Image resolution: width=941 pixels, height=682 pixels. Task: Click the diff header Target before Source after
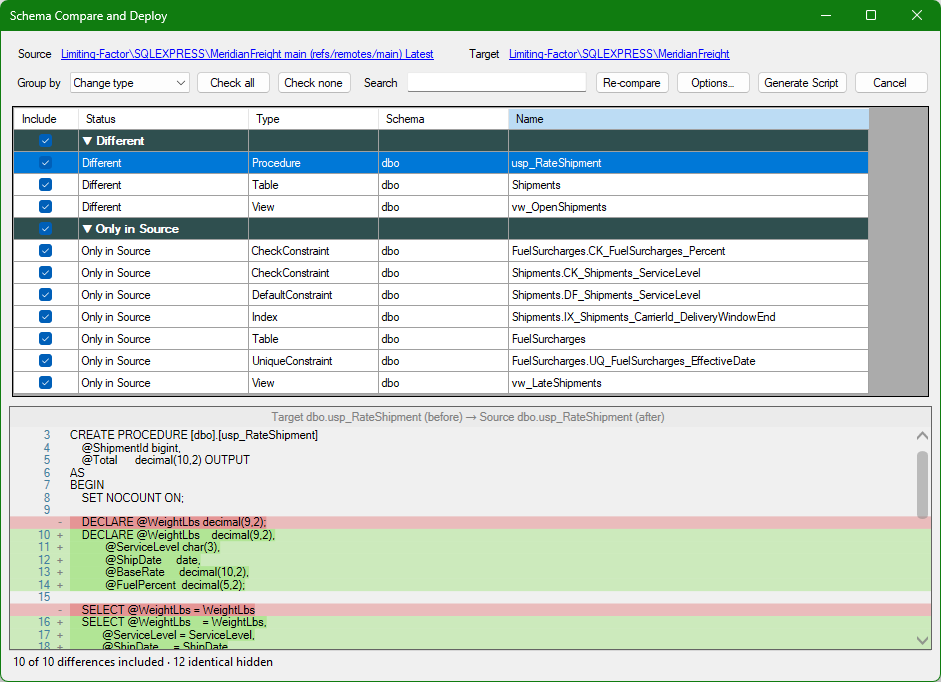pos(467,417)
